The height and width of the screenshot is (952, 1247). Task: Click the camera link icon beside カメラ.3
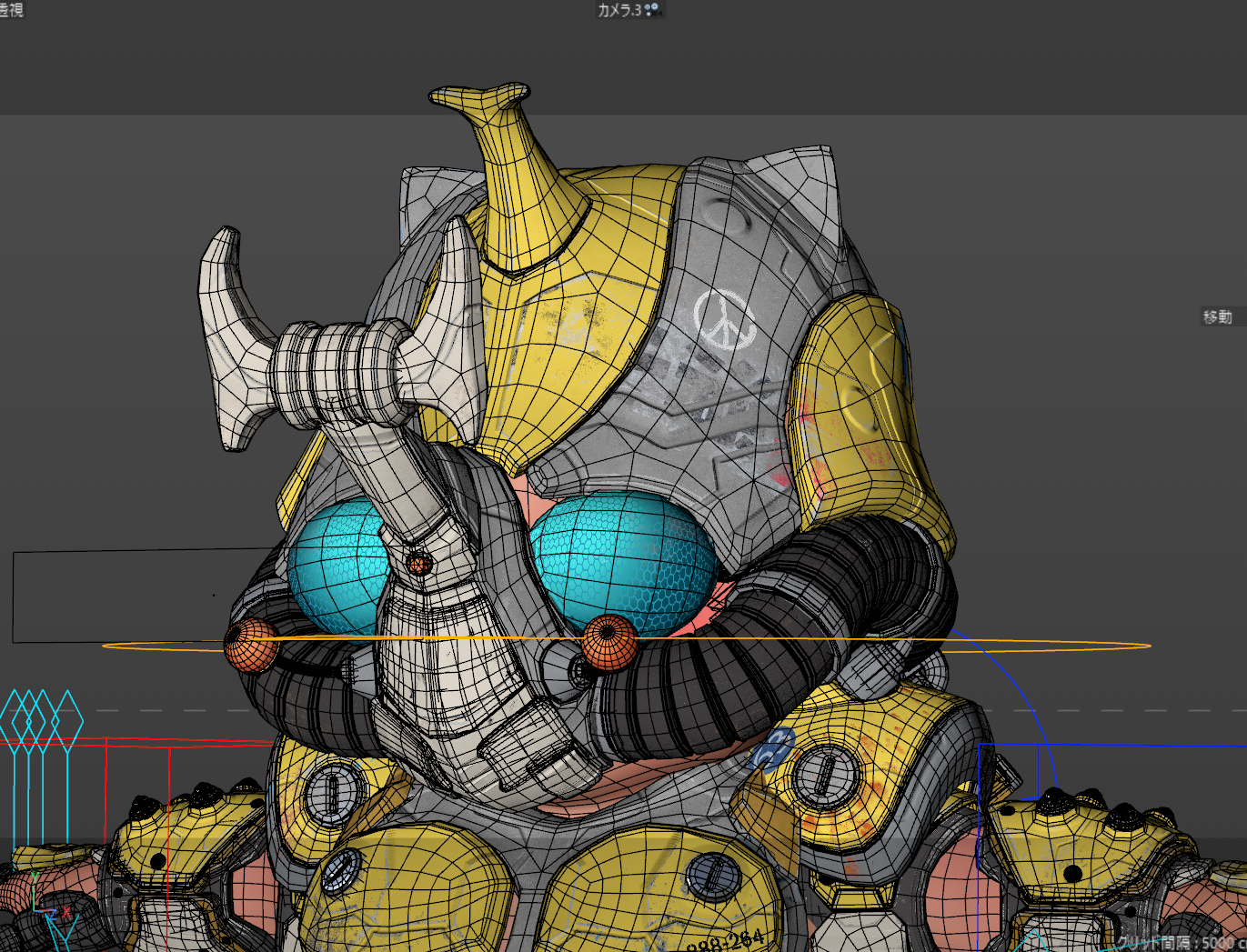coord(653,9)
